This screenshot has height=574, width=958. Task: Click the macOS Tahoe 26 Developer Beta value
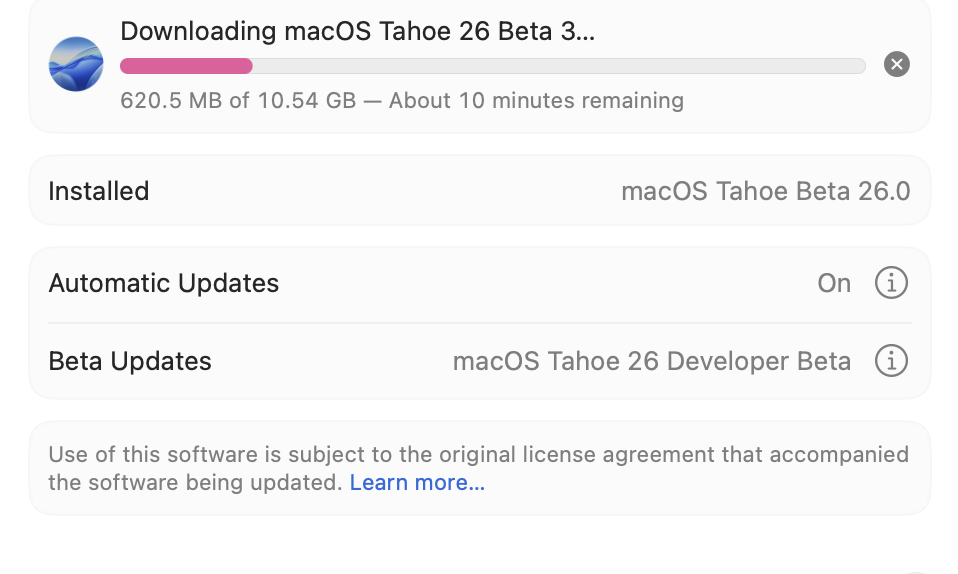651,361
